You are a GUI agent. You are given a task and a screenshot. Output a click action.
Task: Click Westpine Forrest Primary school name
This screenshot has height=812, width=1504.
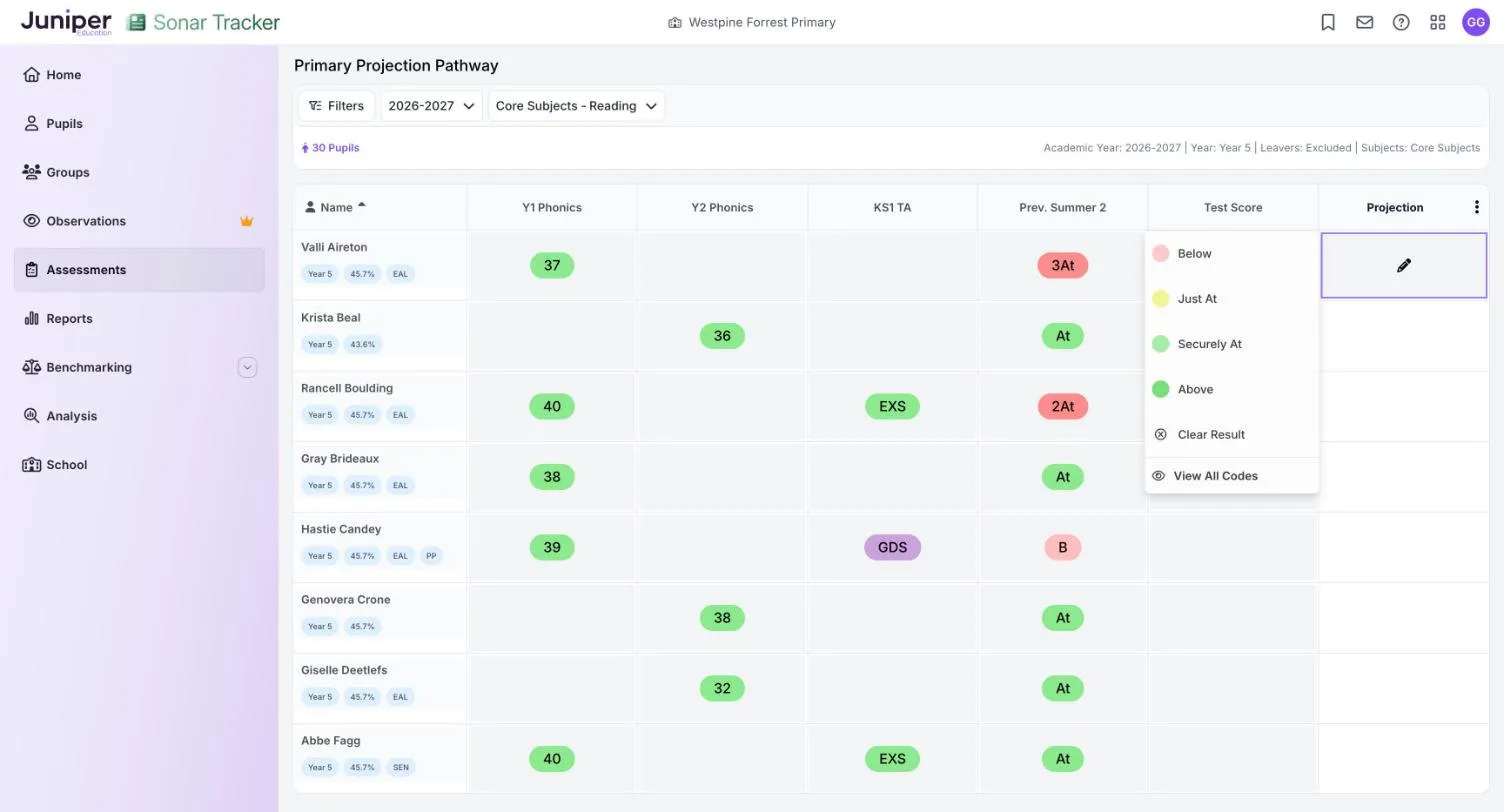click(x=762, y=22)
